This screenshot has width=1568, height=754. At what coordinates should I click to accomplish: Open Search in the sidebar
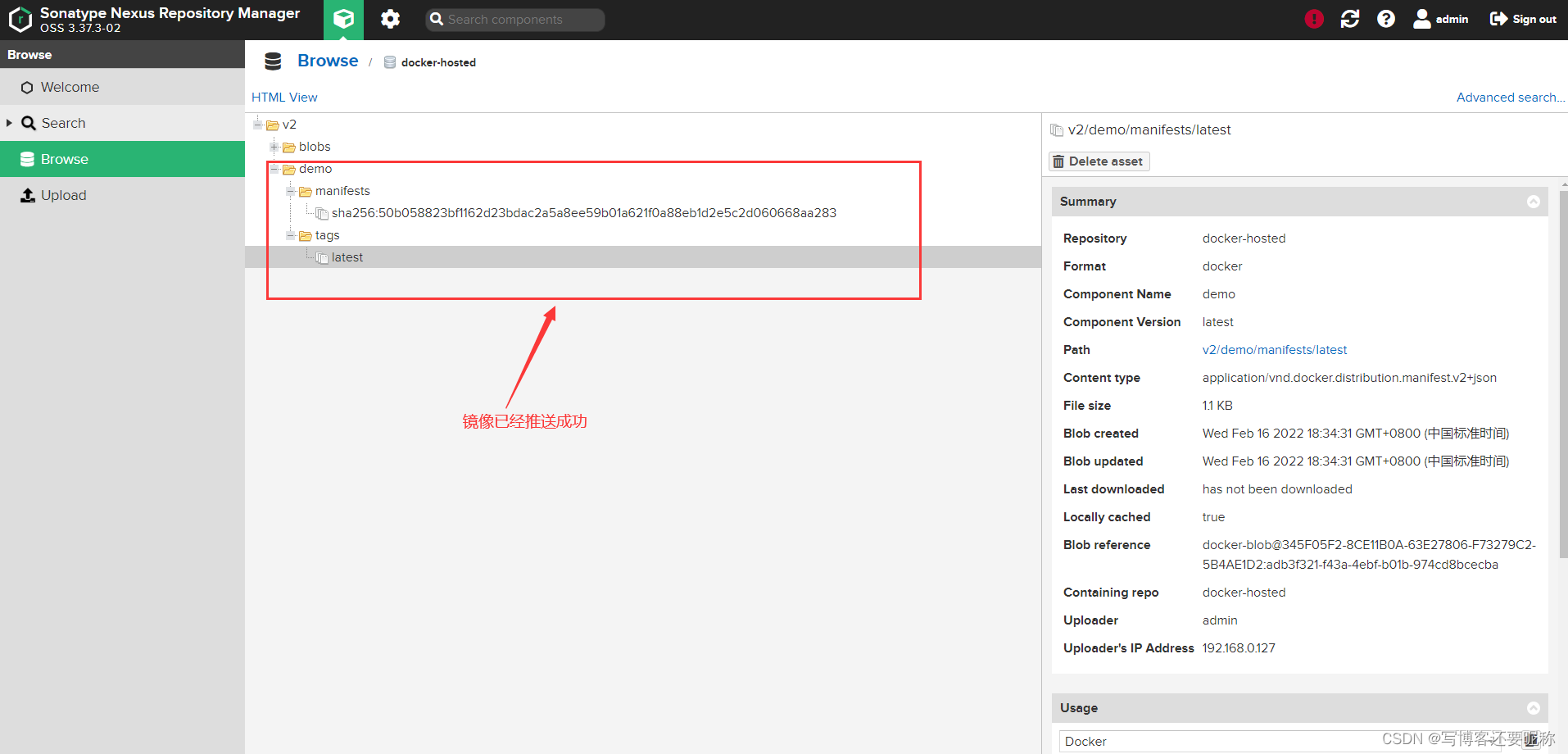(122, 123)
